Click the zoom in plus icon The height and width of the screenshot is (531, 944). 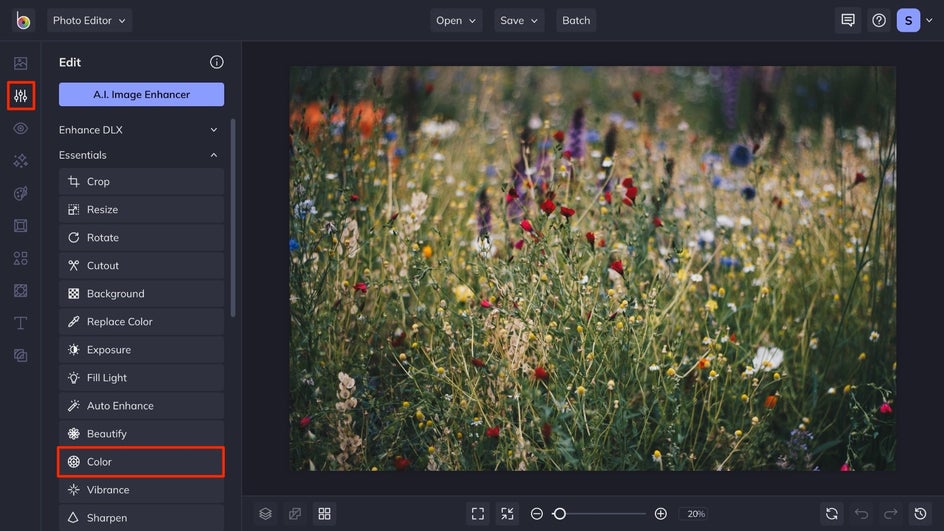point(660,514)
